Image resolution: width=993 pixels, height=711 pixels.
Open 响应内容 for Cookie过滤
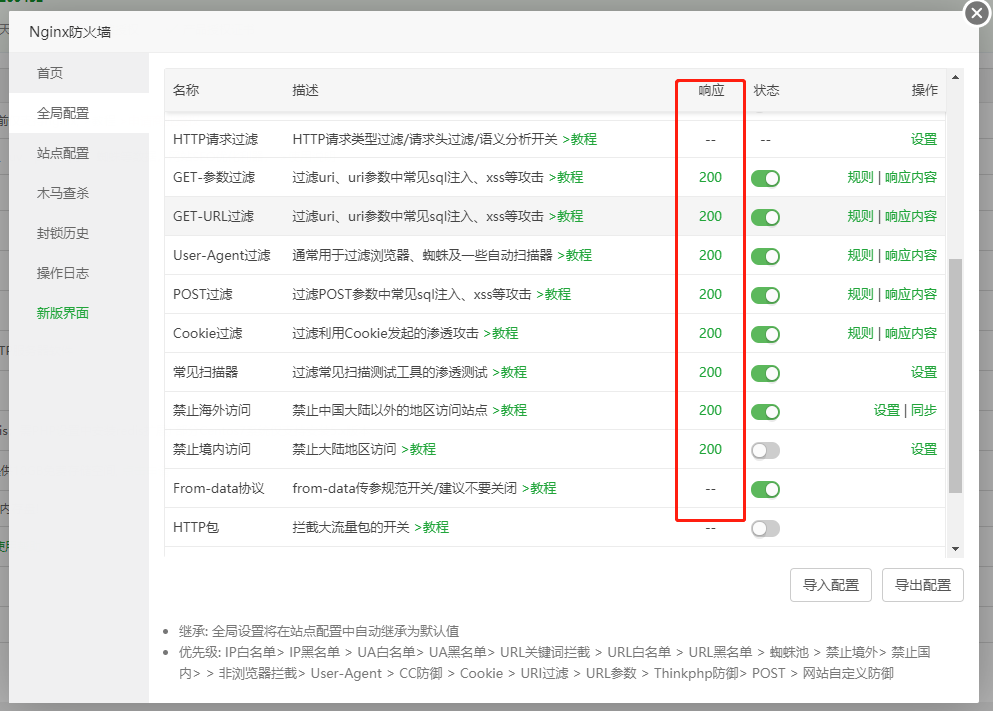(x=911, y=333)
